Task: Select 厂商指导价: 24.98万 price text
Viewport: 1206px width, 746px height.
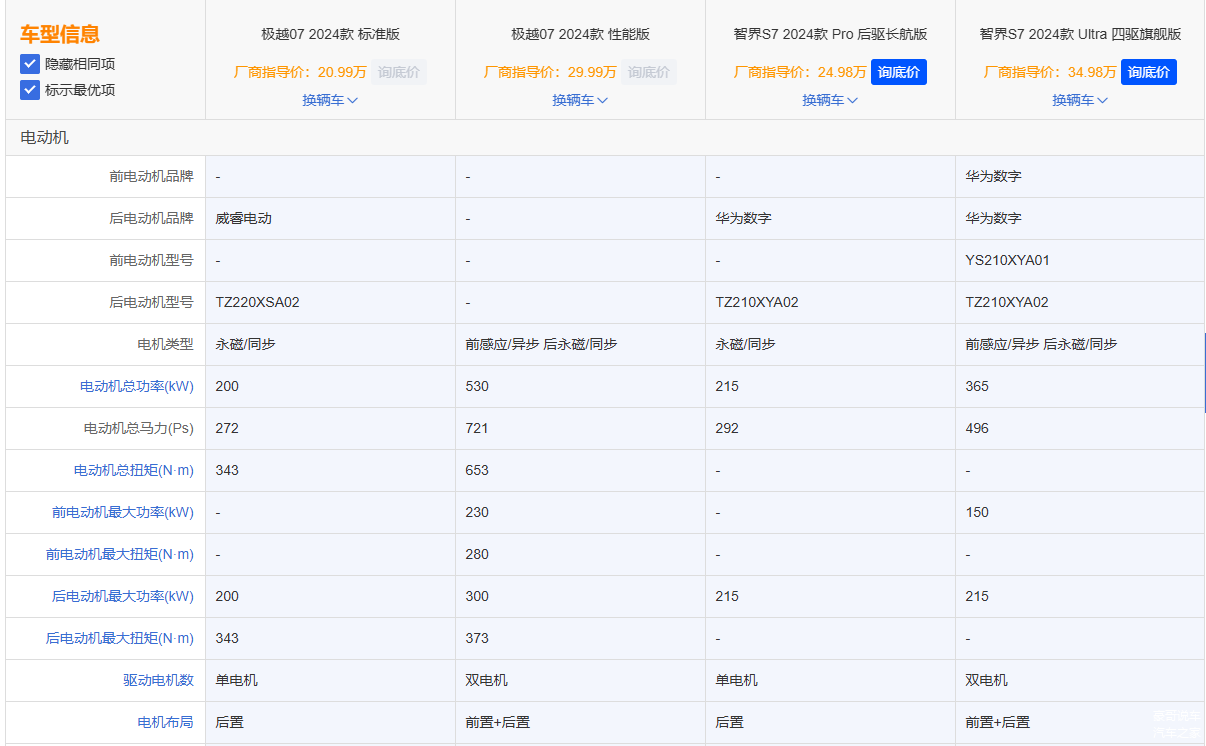Action: [x=800, y=72]
